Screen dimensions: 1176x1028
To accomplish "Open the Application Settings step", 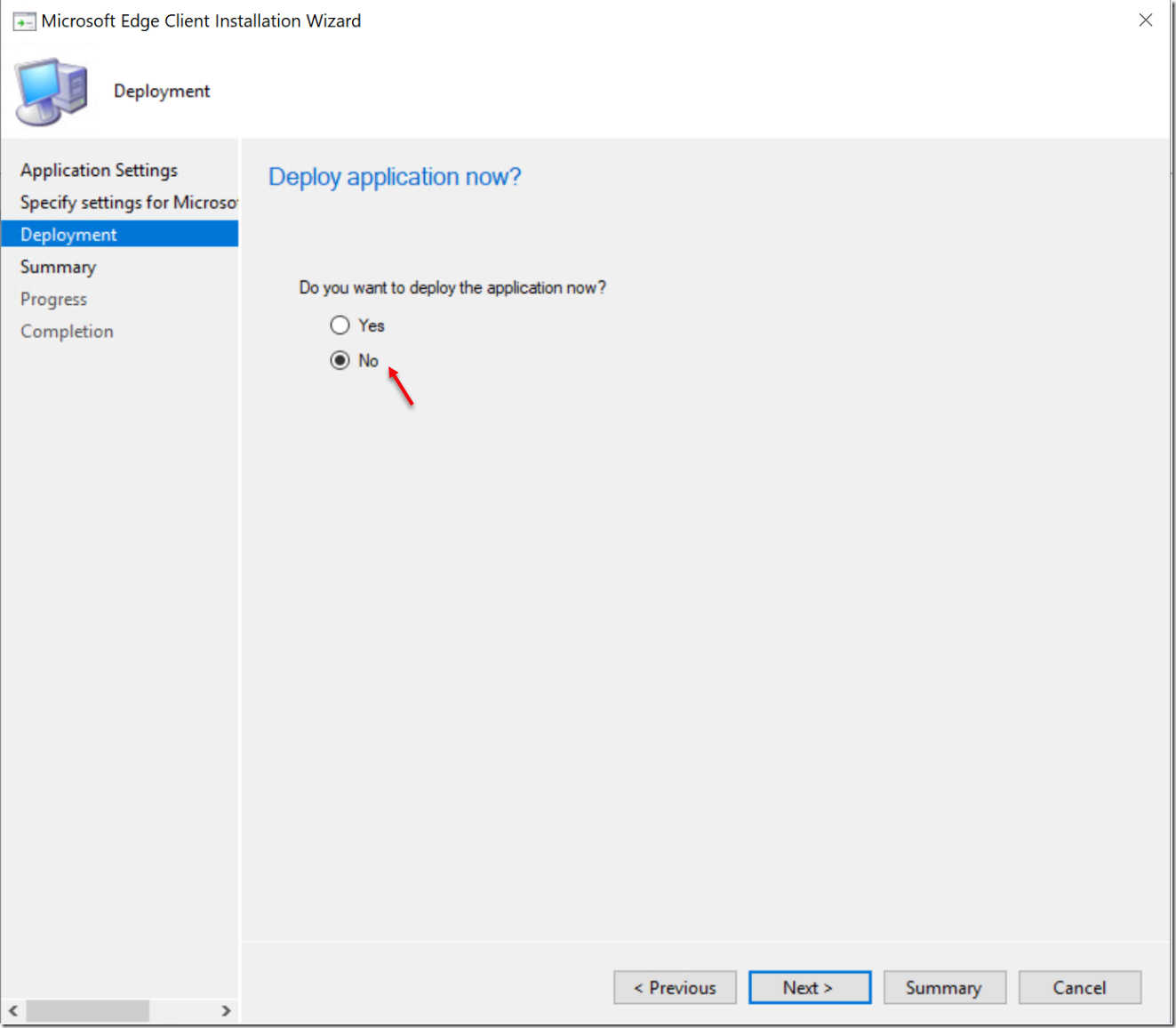I will coord(98,170).
